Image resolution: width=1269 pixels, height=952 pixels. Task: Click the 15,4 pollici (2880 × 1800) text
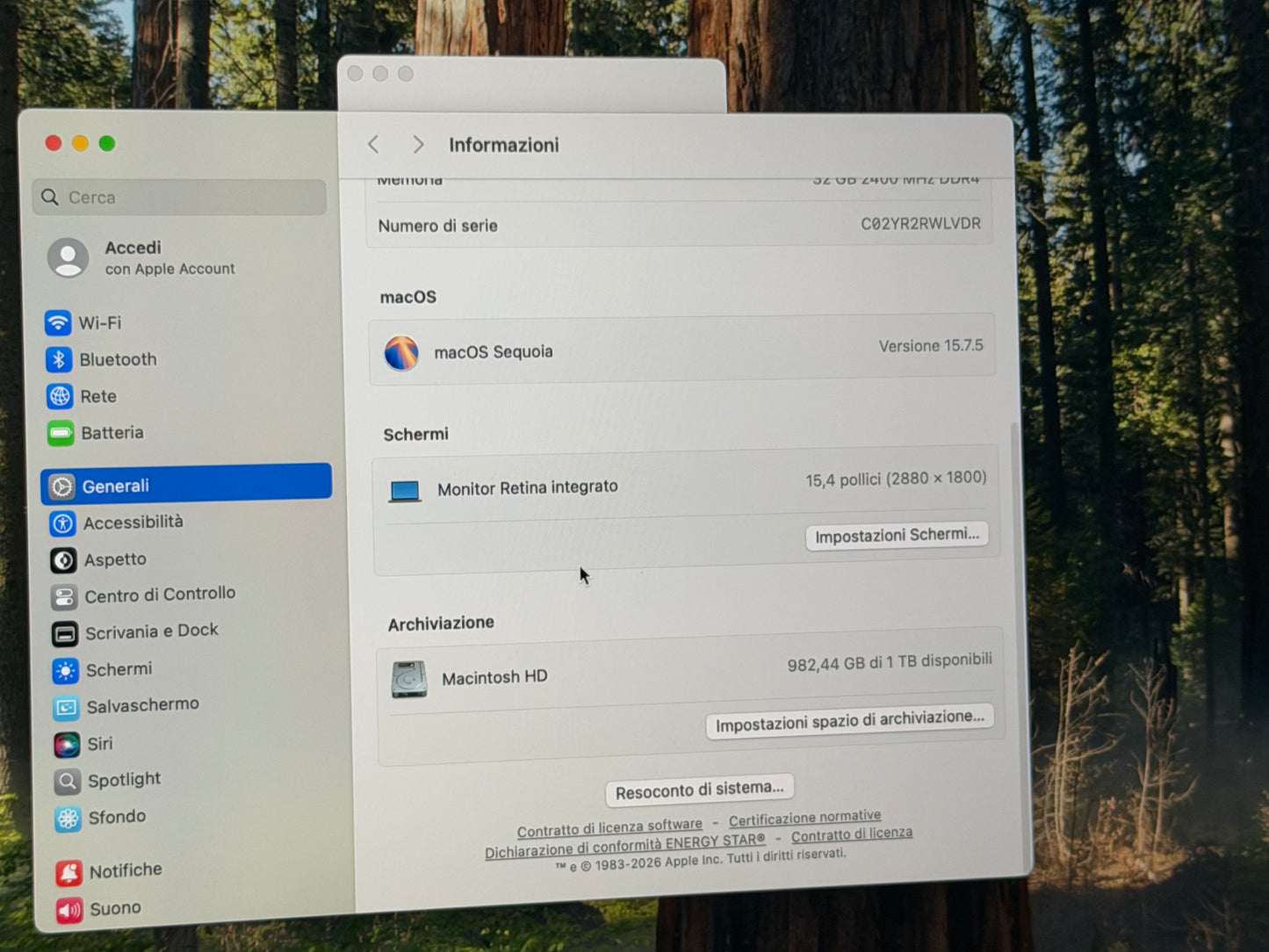(x=896, y=479)
